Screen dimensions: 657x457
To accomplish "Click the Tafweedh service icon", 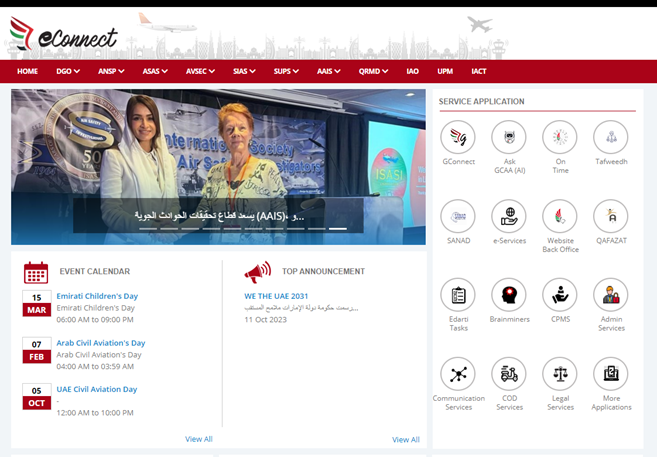I will coord(611,137).
